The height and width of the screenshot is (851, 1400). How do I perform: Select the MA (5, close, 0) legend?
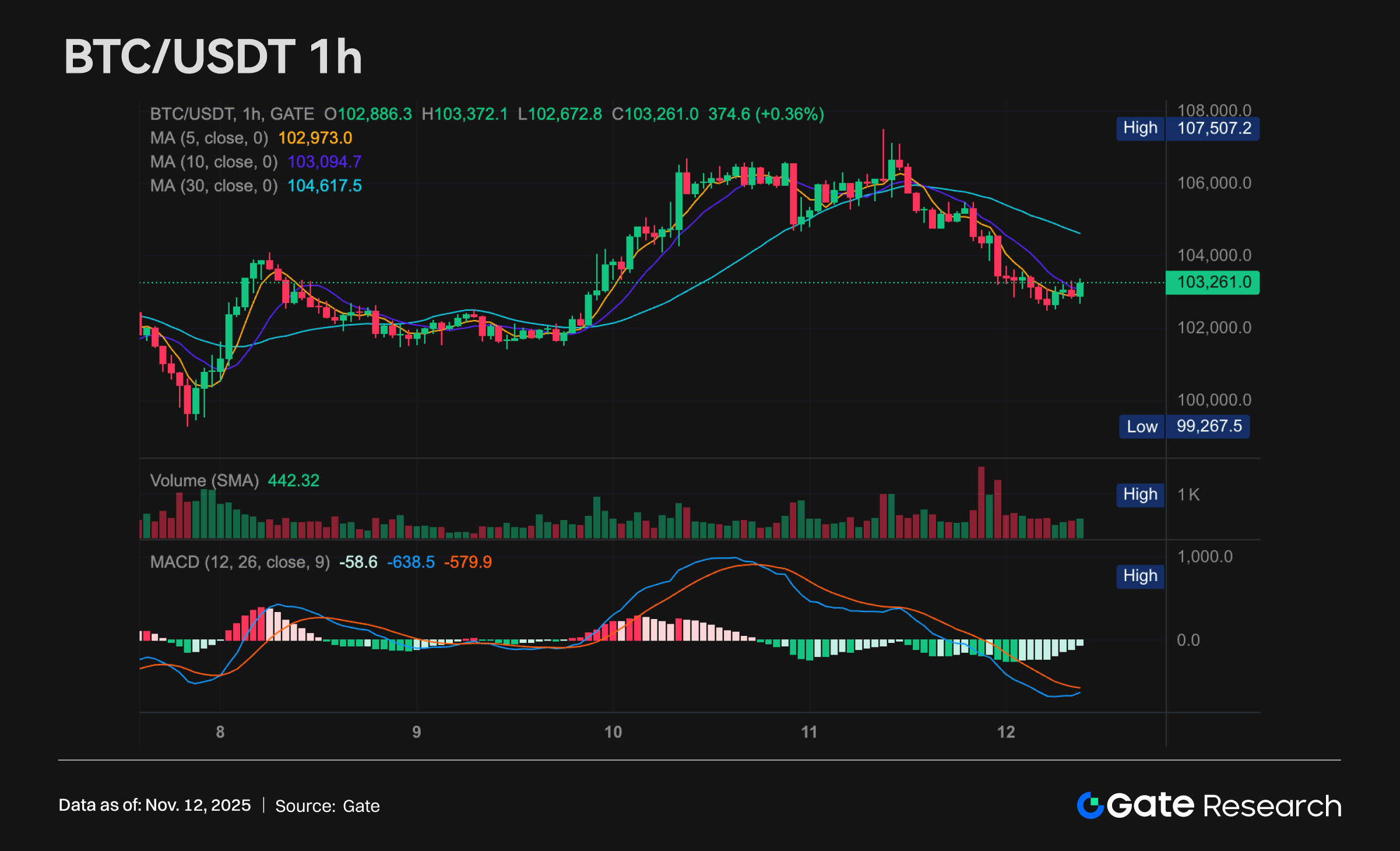tap(209, 138)
